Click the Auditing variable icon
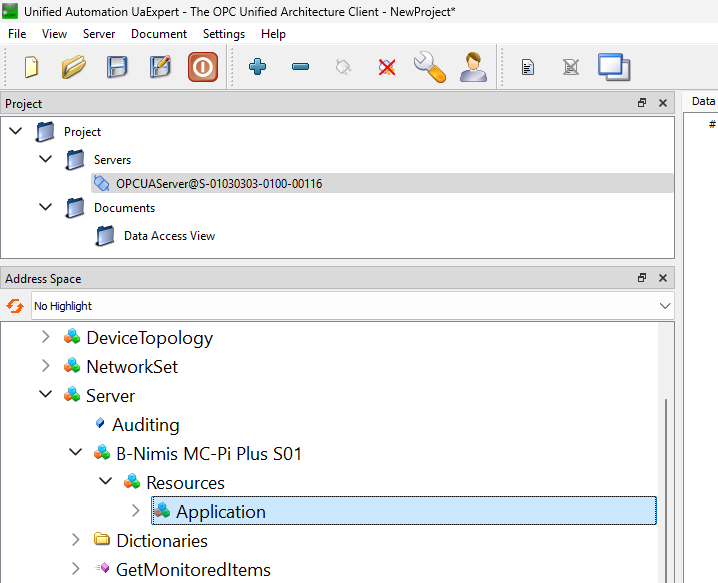This screenshot has height=583, width=718. point(100,423)
